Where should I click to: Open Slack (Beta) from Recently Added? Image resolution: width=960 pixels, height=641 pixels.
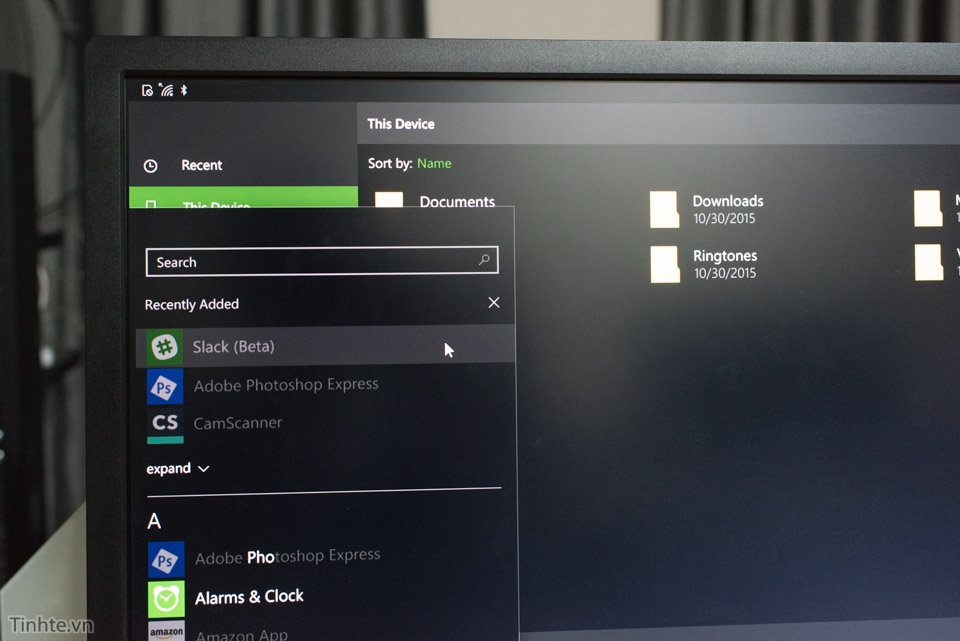pos(325,346)
